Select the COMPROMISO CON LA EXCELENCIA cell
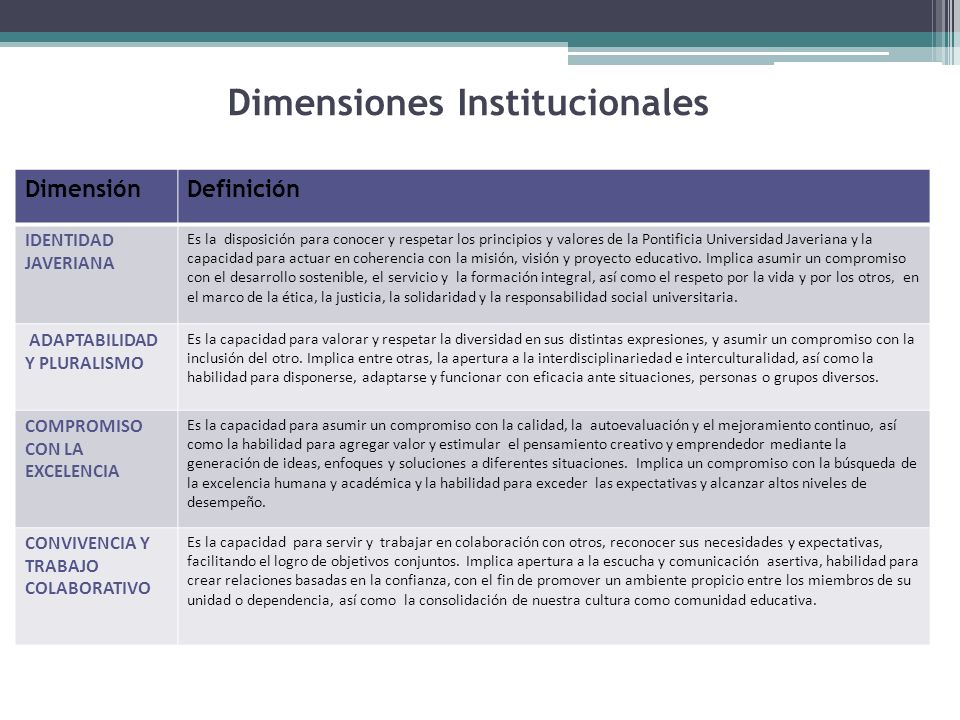The image size is (960, 720). click(97, 468)
